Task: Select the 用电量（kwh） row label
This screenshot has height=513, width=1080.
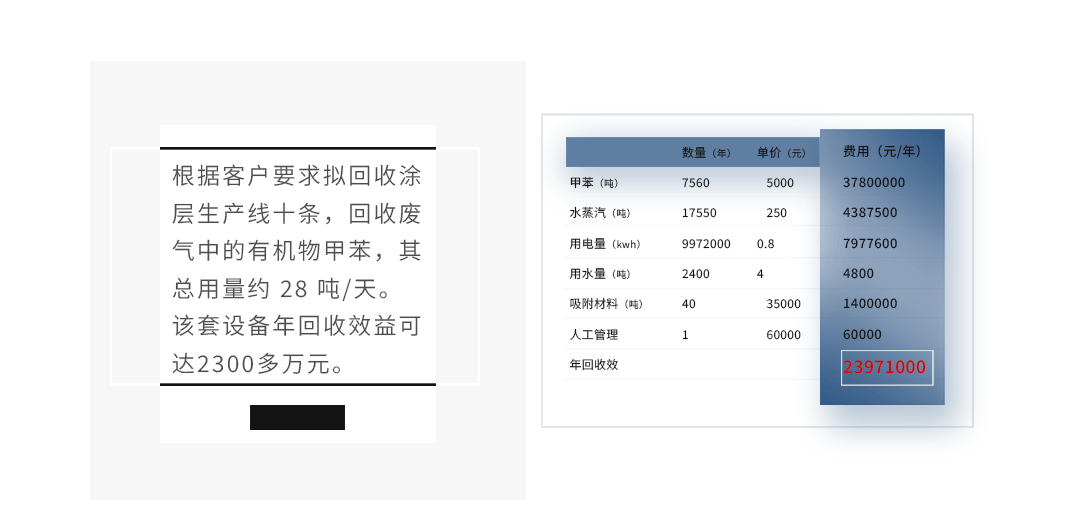Action: (604, 244)
